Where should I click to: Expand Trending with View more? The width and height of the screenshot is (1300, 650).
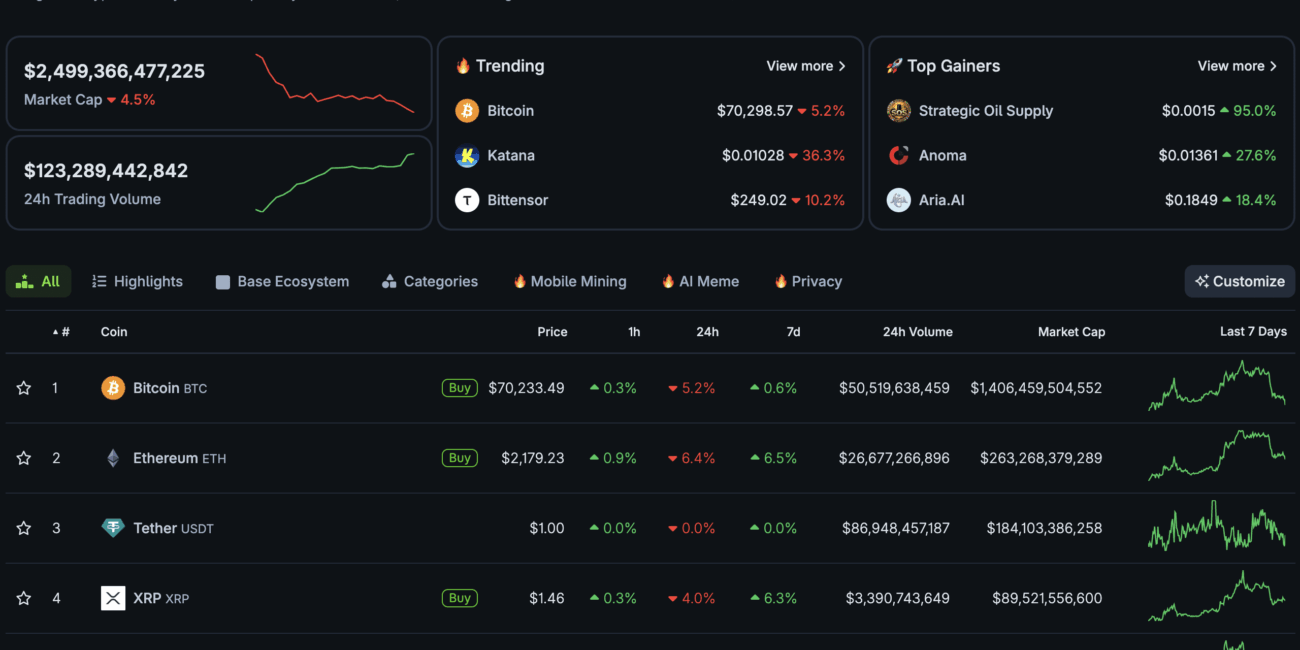point(805,66)
